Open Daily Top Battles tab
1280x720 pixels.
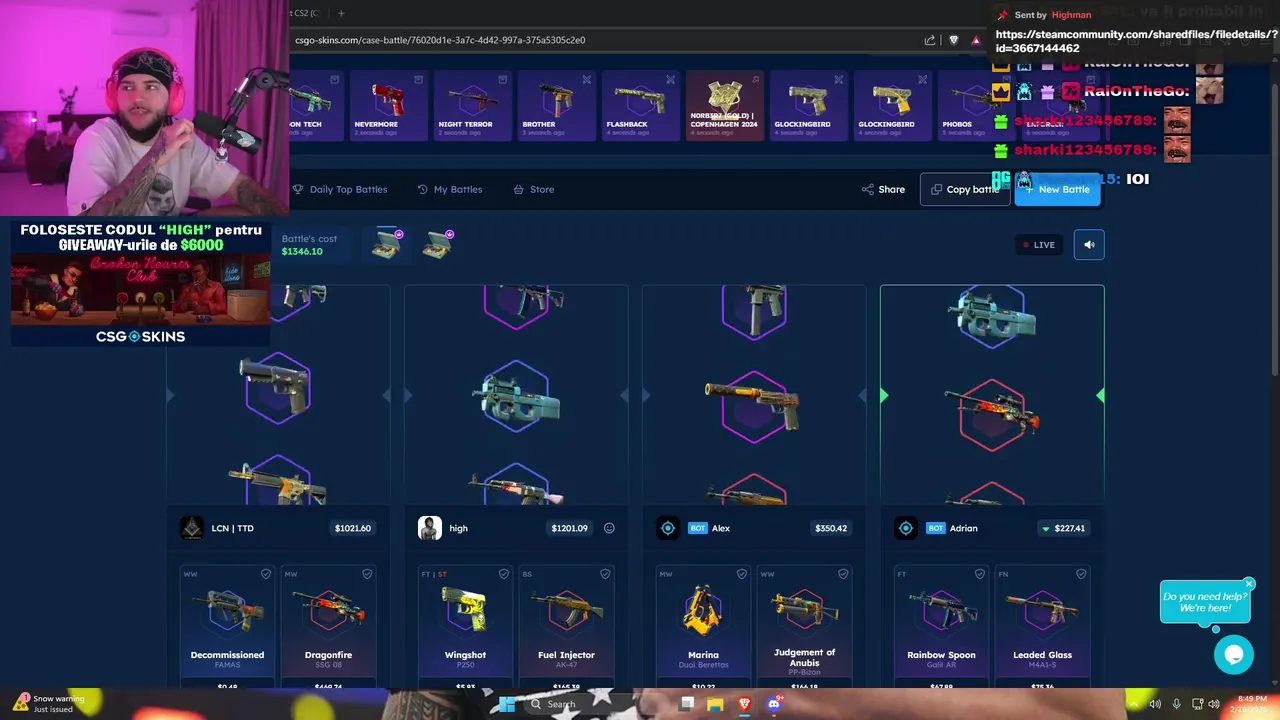[x=340, y=189]
